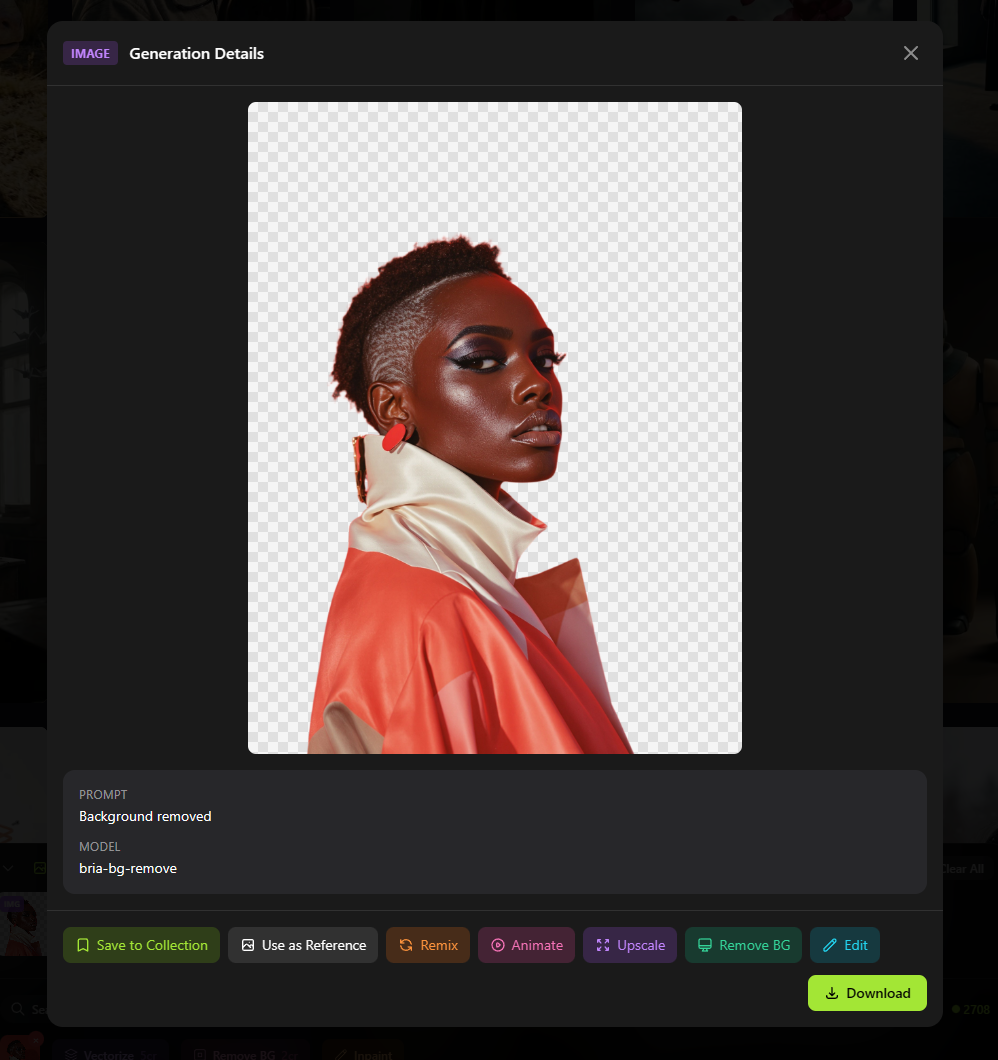This screenshot has width=998, height=1060.
Task: Close the Generation Details dialog
Action: coord(910,53)
